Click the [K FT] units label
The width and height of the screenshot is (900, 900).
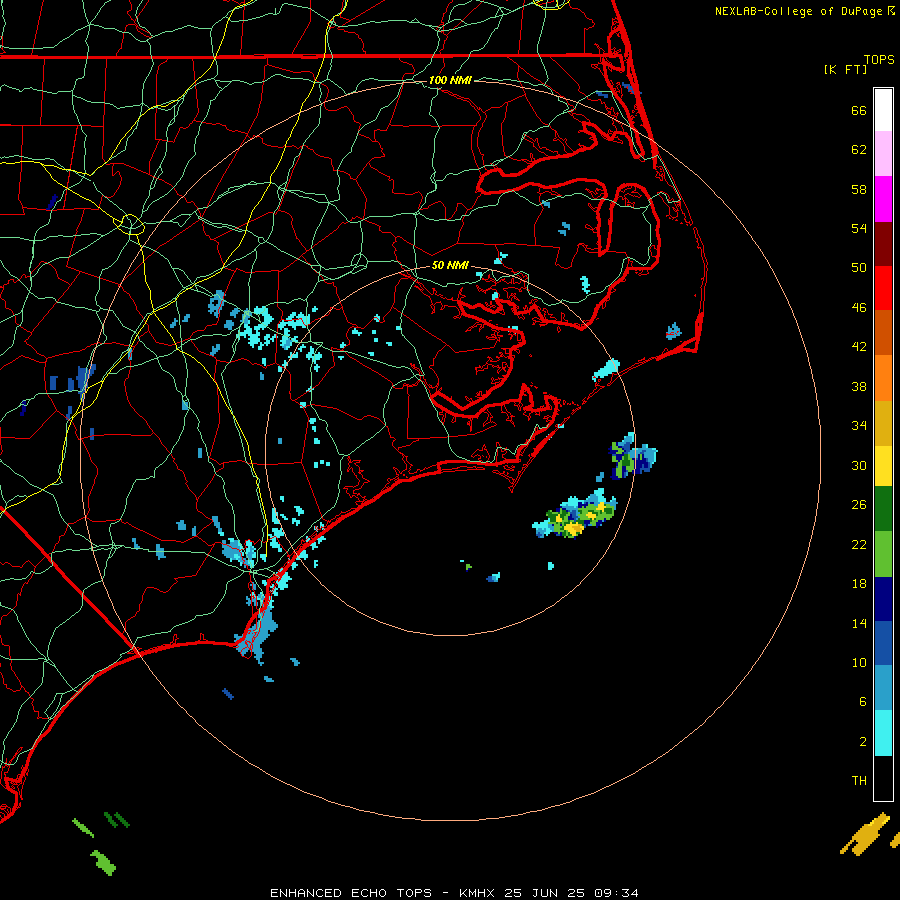point(845,69)
